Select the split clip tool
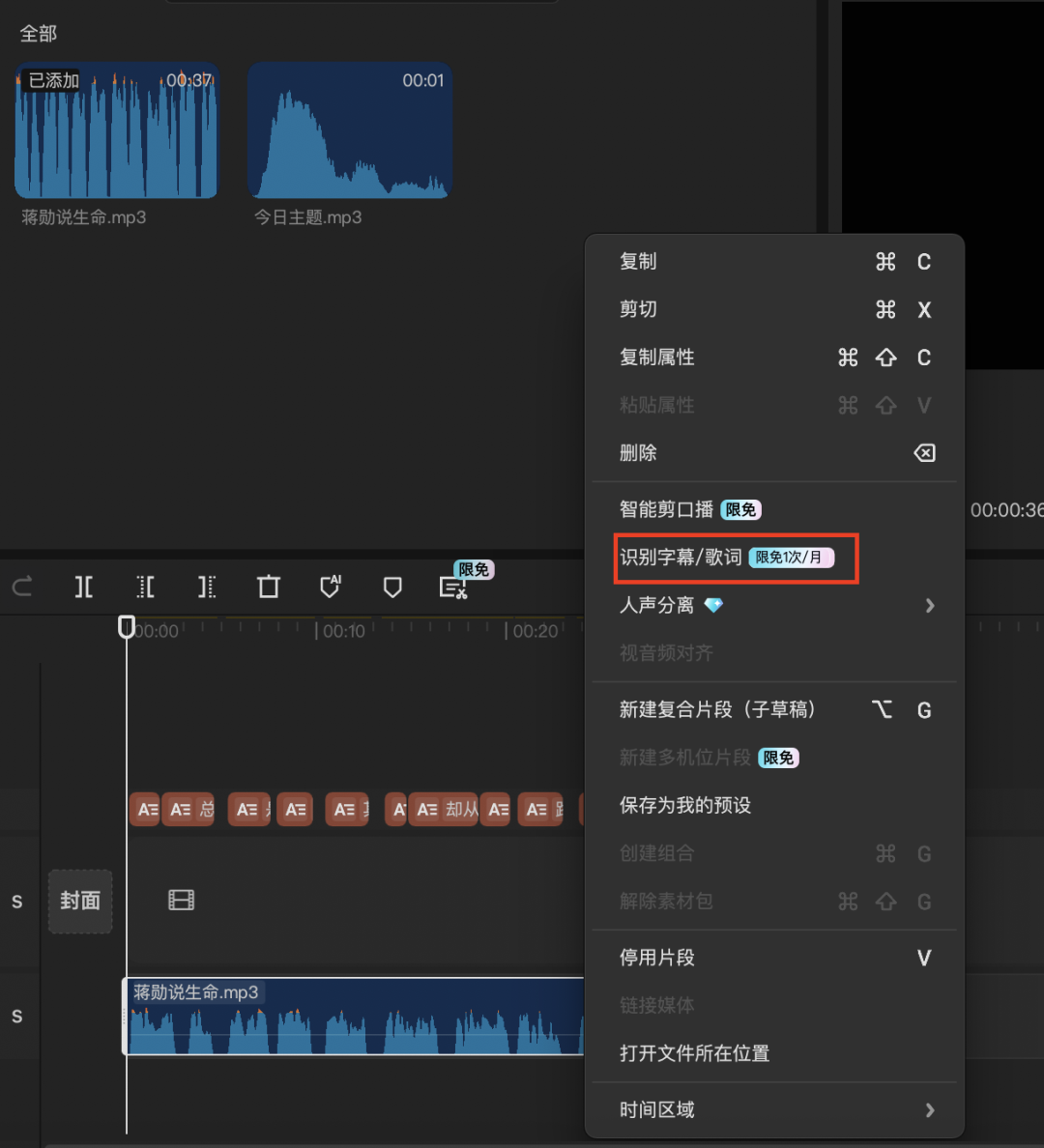 click(83, 587)
